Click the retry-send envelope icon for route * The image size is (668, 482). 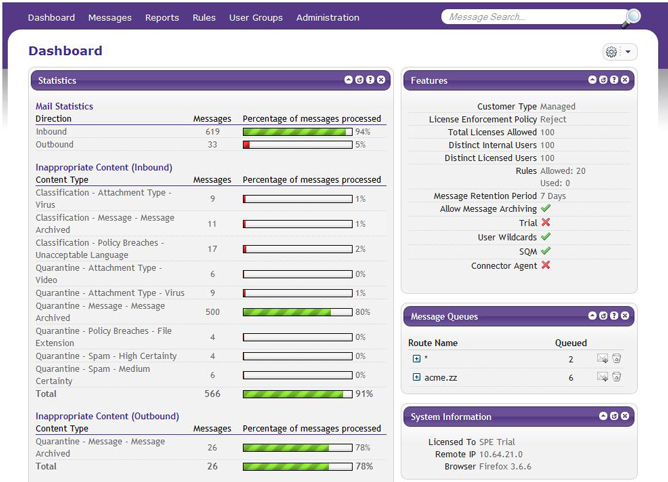(x=602, y=358)
